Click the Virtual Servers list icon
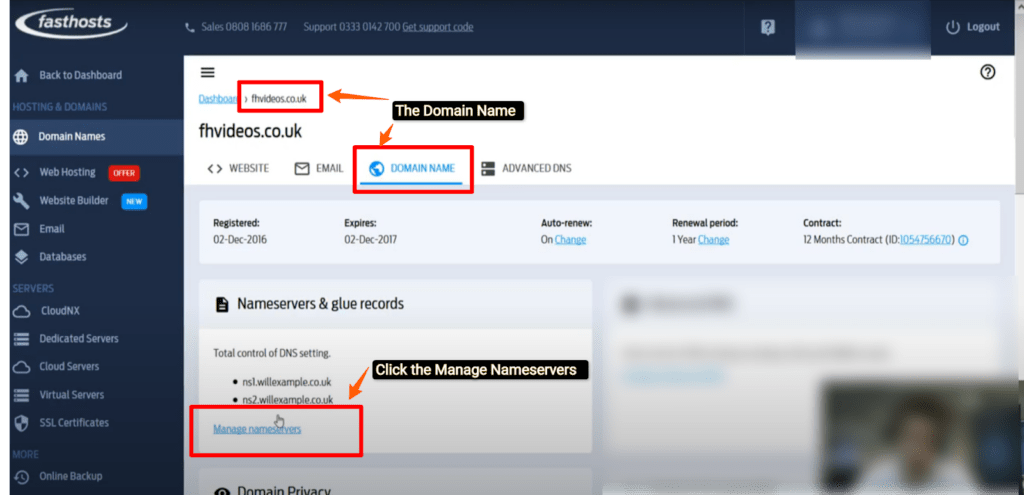 pyautogui.click(x=22, y=395)
